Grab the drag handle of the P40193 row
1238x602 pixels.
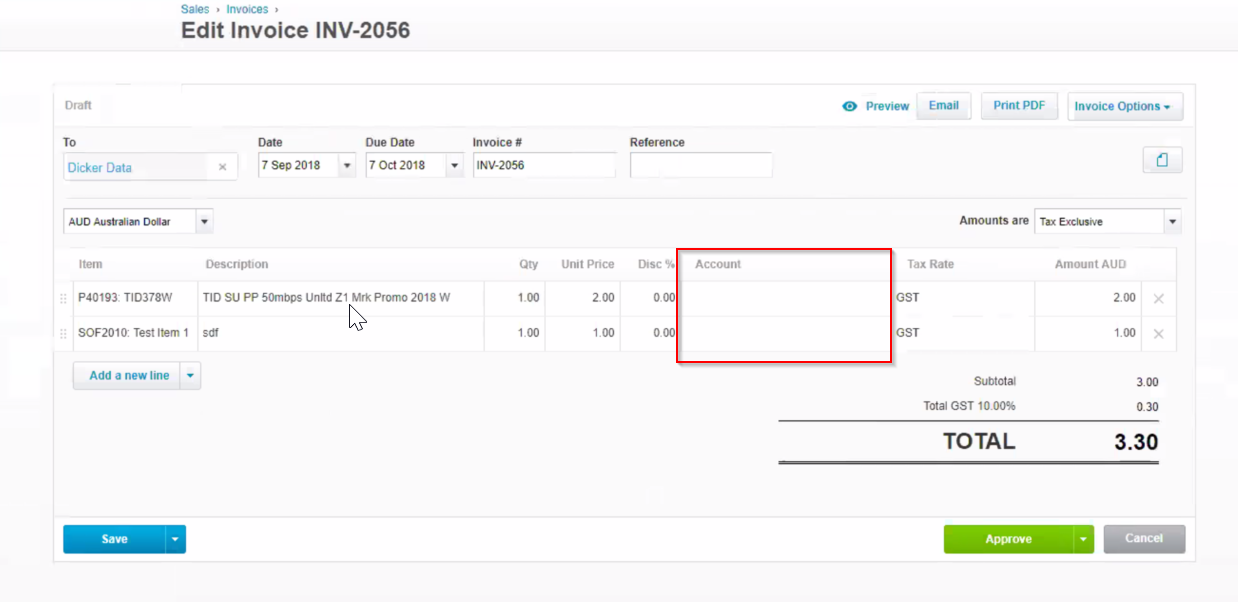64,298
